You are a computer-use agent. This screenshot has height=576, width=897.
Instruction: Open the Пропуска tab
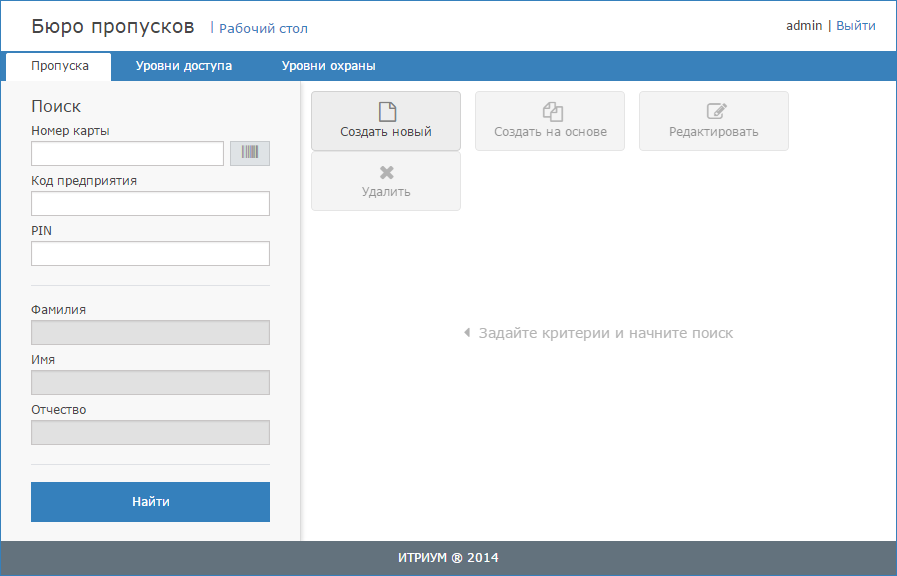(59, 66)
